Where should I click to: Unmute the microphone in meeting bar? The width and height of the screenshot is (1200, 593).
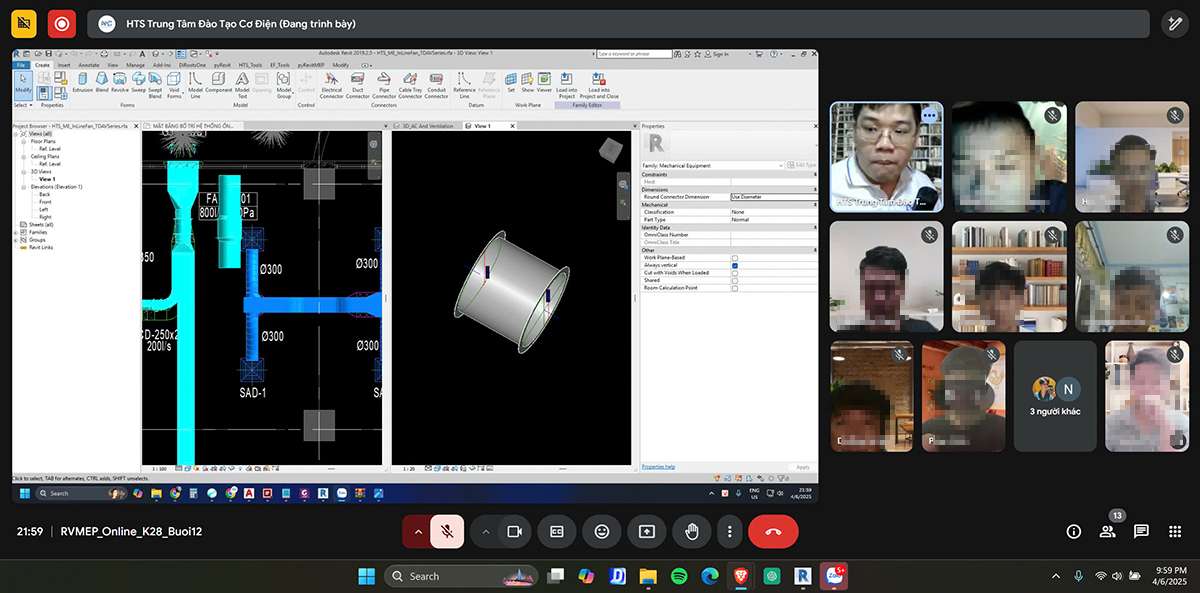pyautogui.click(x=447, y=532)
